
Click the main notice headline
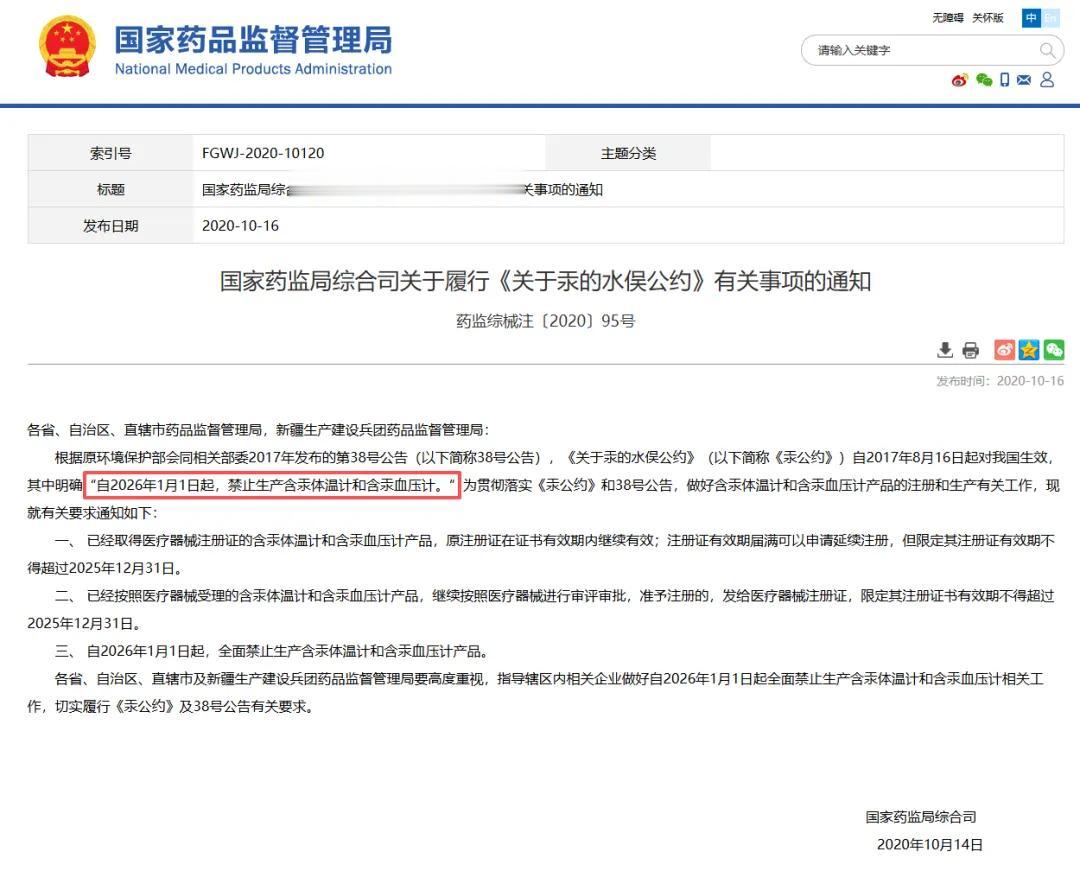tap(546, 281)
